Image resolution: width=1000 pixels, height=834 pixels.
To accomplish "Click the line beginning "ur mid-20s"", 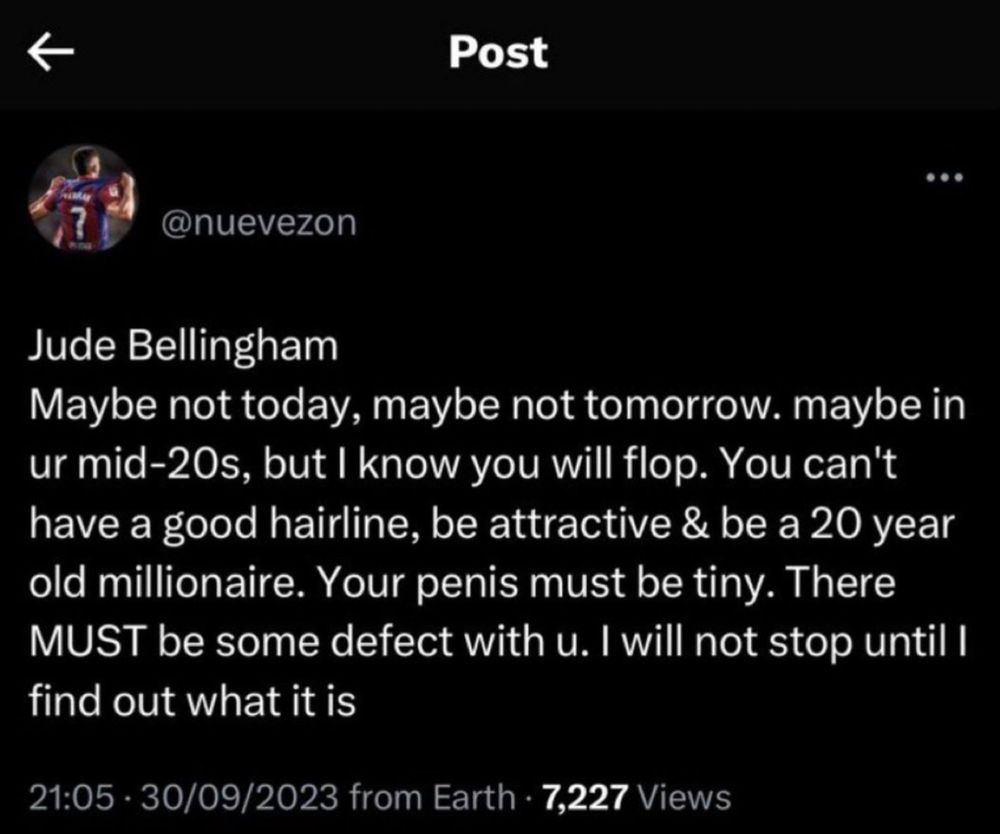I will pyautogui.click(x=463, y=465).
